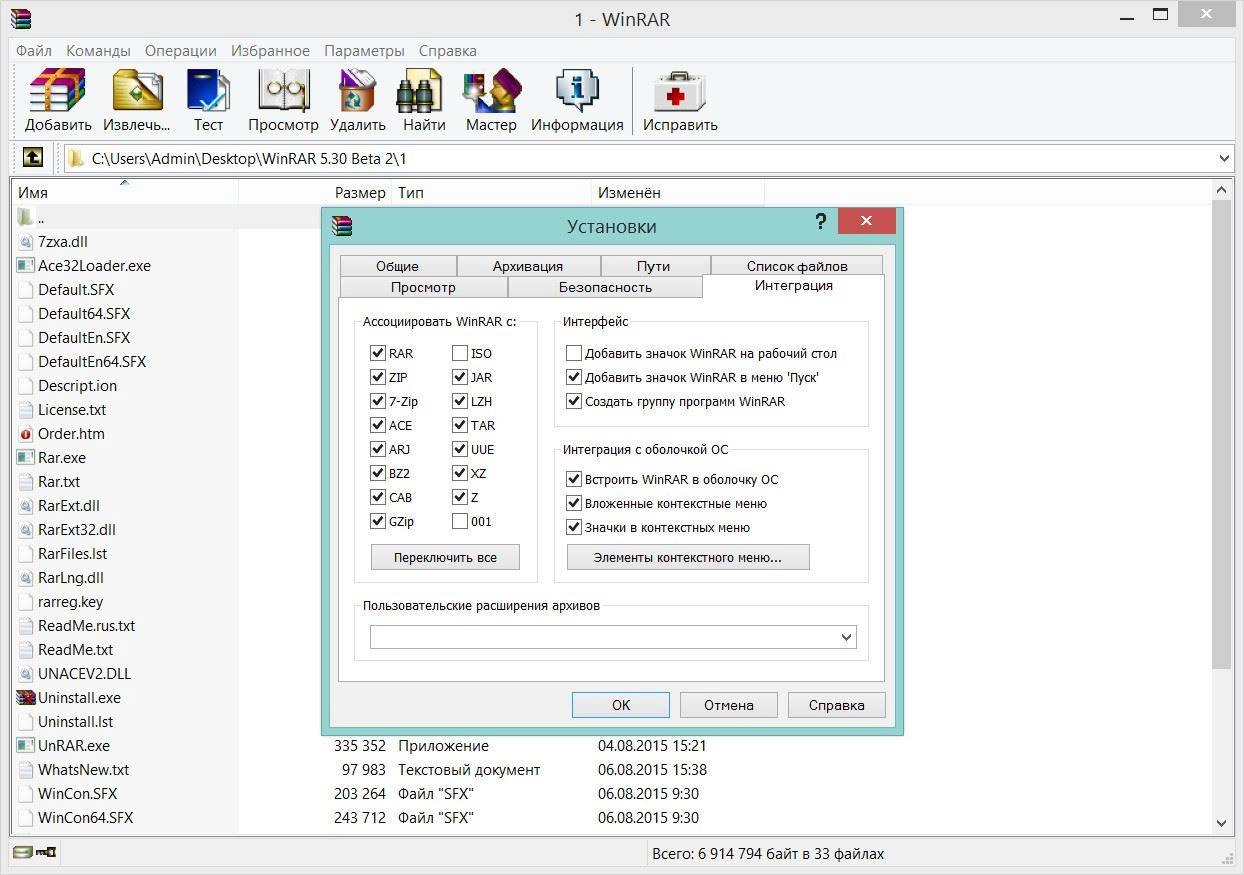
Task: Click the Извлечь toolbar icon
Action: 138,90
